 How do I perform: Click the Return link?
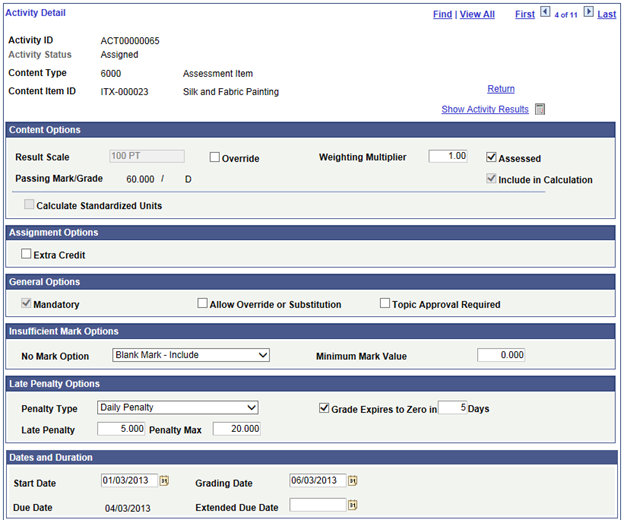pyautogui.click(x=501, y=89)
